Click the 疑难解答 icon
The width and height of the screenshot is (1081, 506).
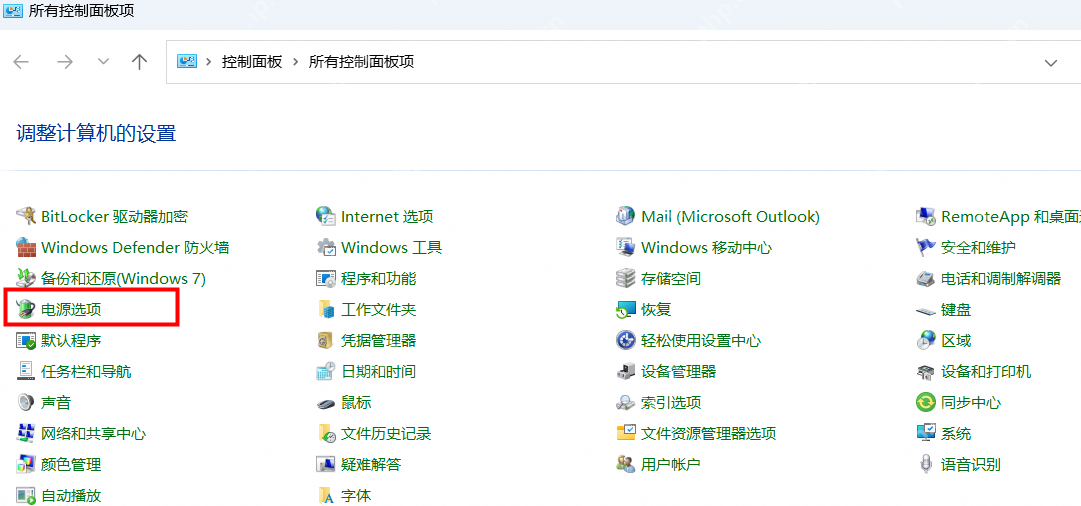click(x=325, y=465)
